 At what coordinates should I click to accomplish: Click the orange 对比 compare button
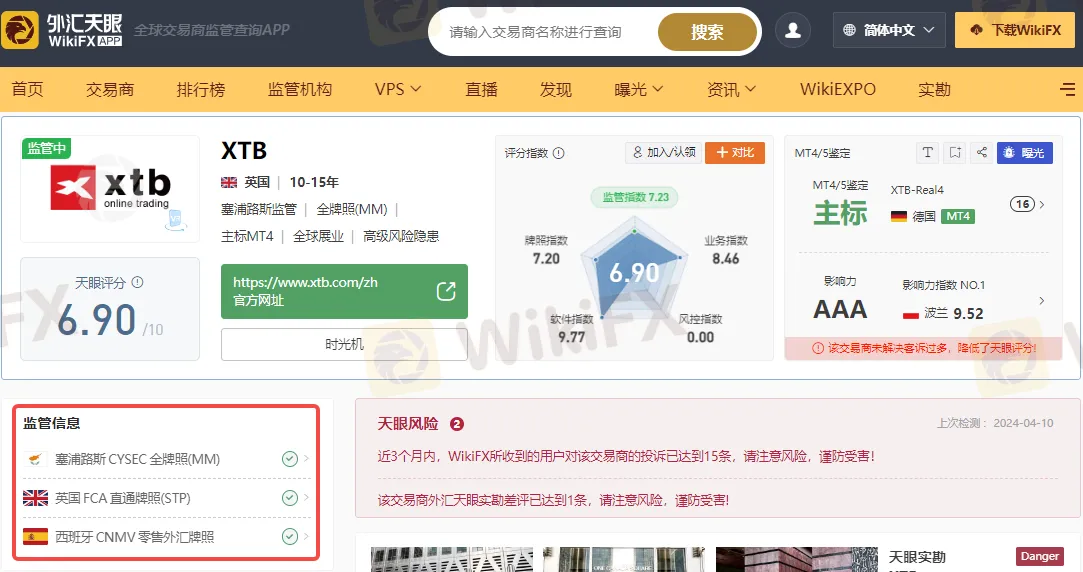735,153
